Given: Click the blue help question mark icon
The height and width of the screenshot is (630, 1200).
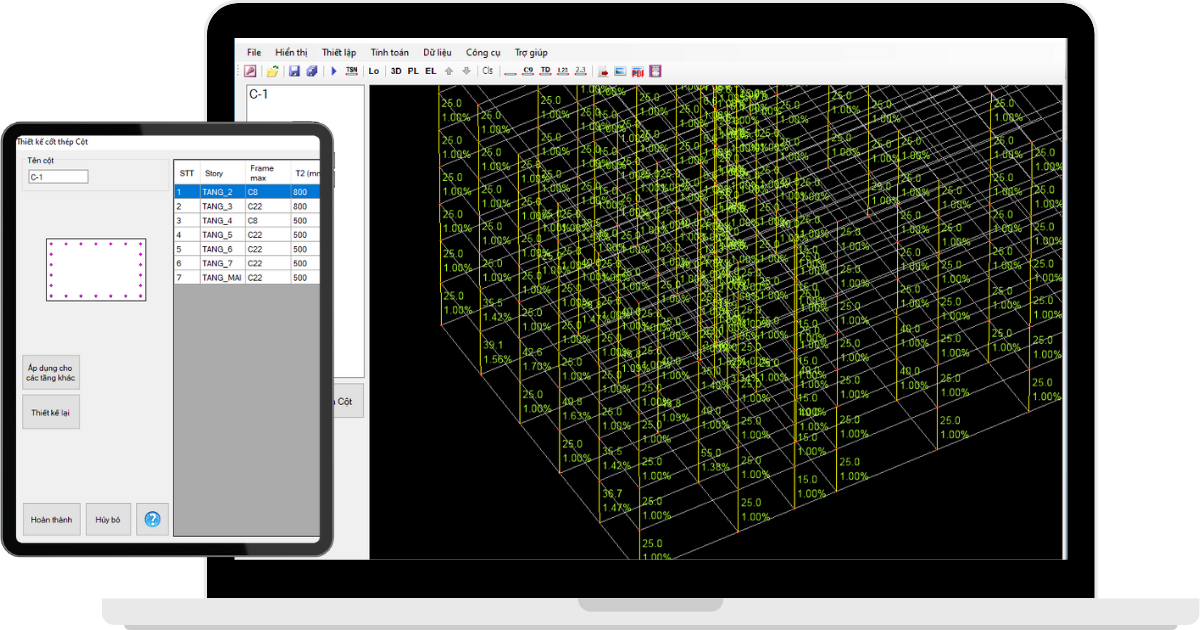Looking at the screenshot, I should pos(152,520).
